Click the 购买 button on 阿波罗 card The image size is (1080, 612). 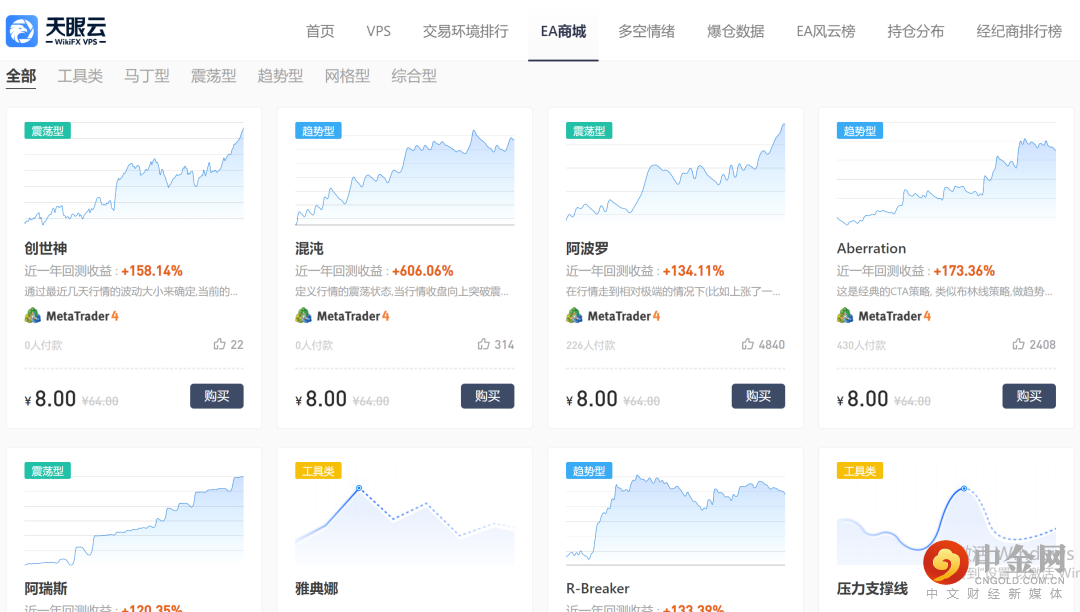coord(758,396)
